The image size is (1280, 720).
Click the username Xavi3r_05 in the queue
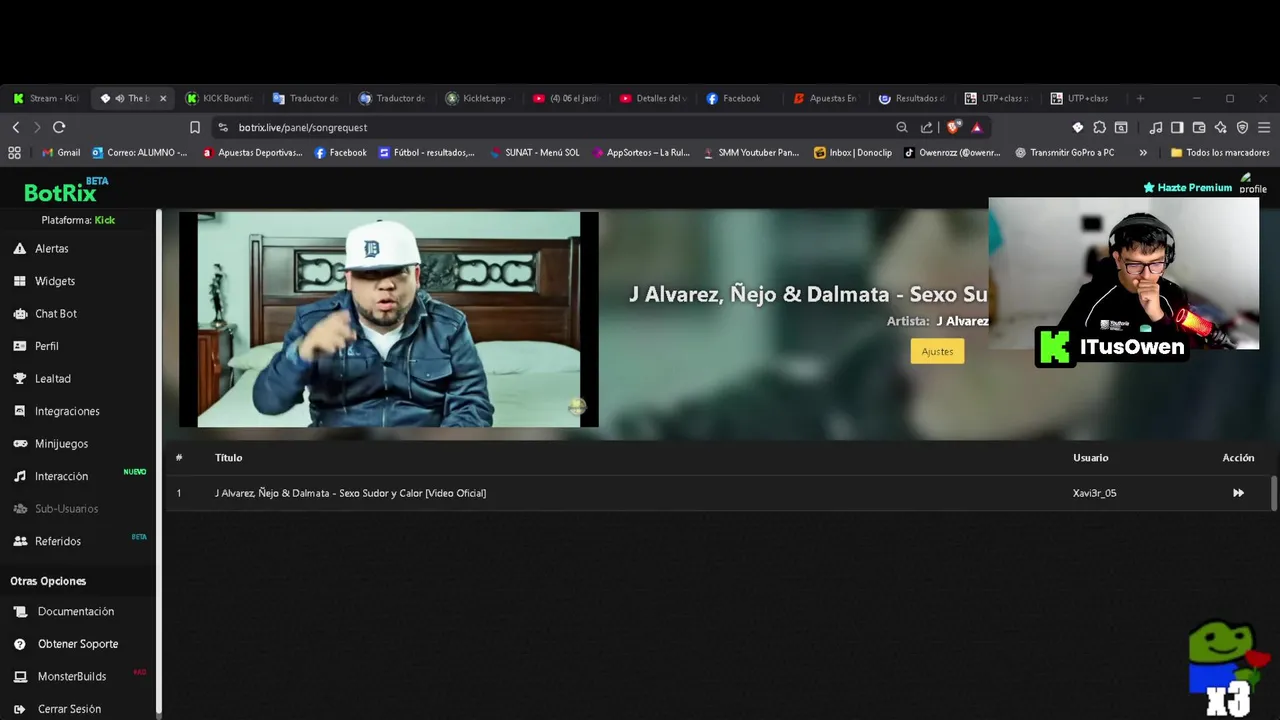click(x=1094, y=493)
